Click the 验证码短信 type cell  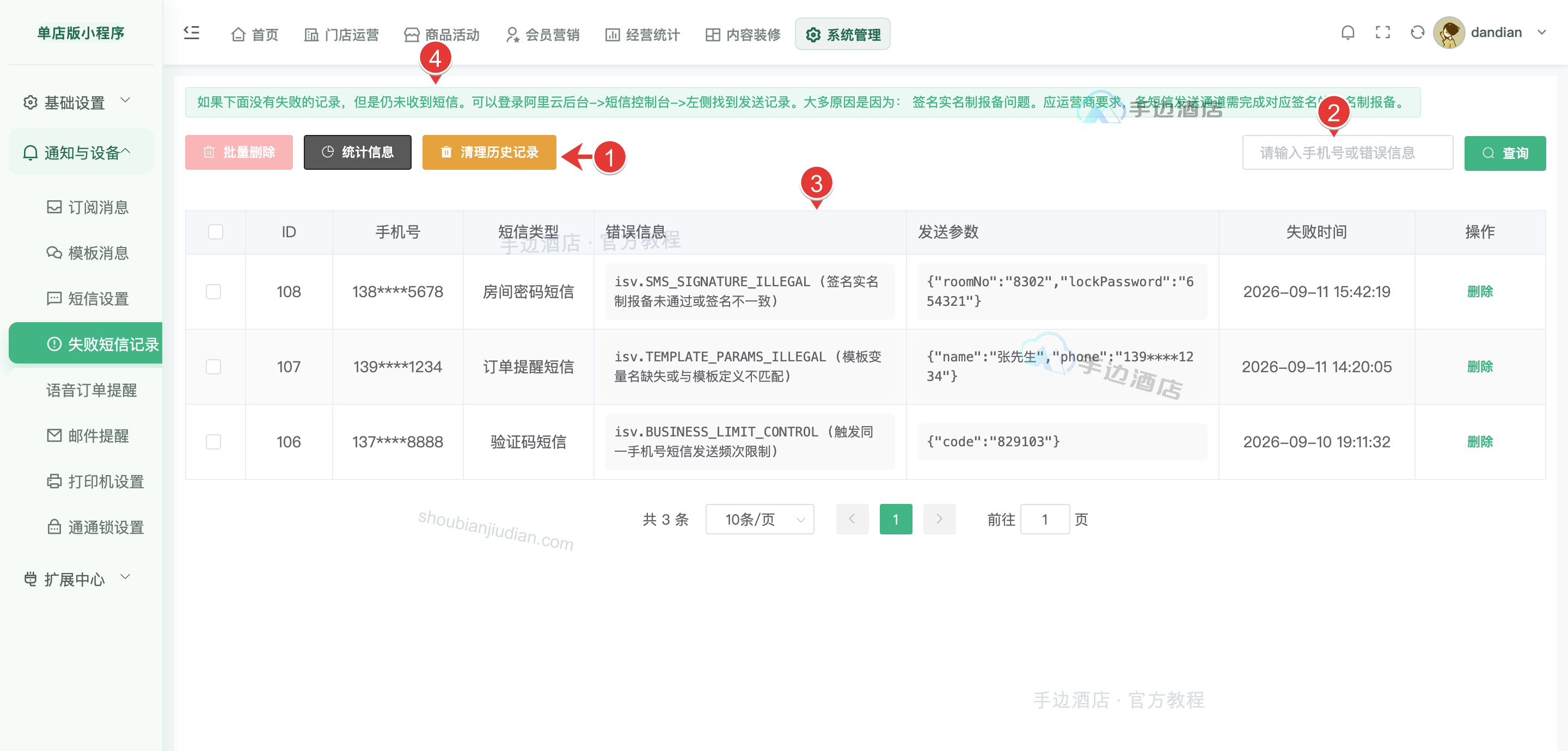click(x=528, y=442)
